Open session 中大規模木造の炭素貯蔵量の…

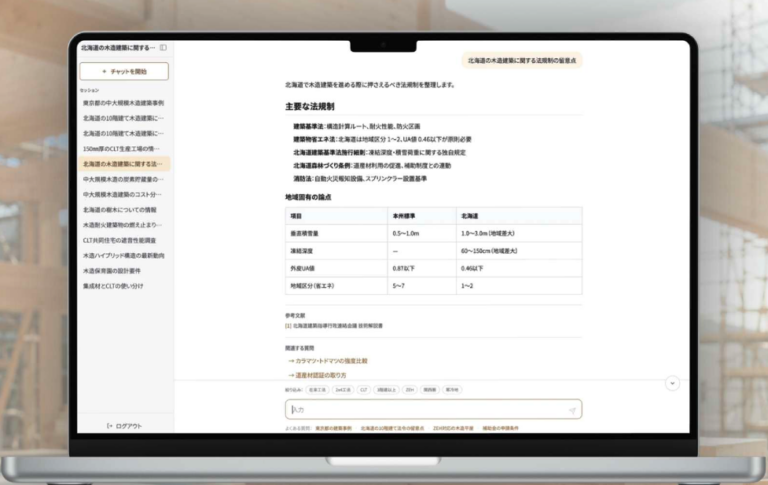123,179
